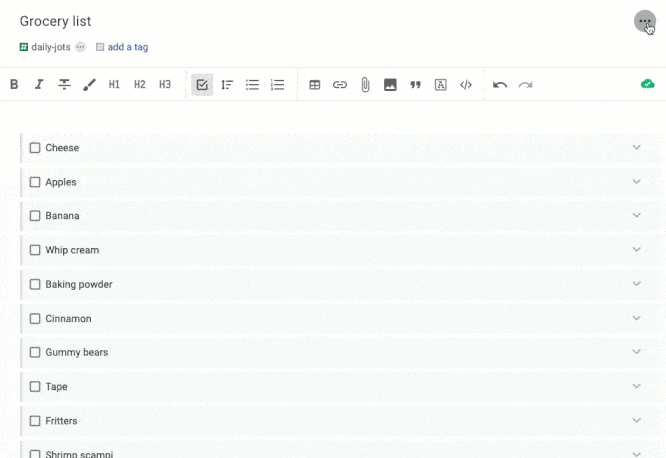Select the highlight brush tool

89,85
